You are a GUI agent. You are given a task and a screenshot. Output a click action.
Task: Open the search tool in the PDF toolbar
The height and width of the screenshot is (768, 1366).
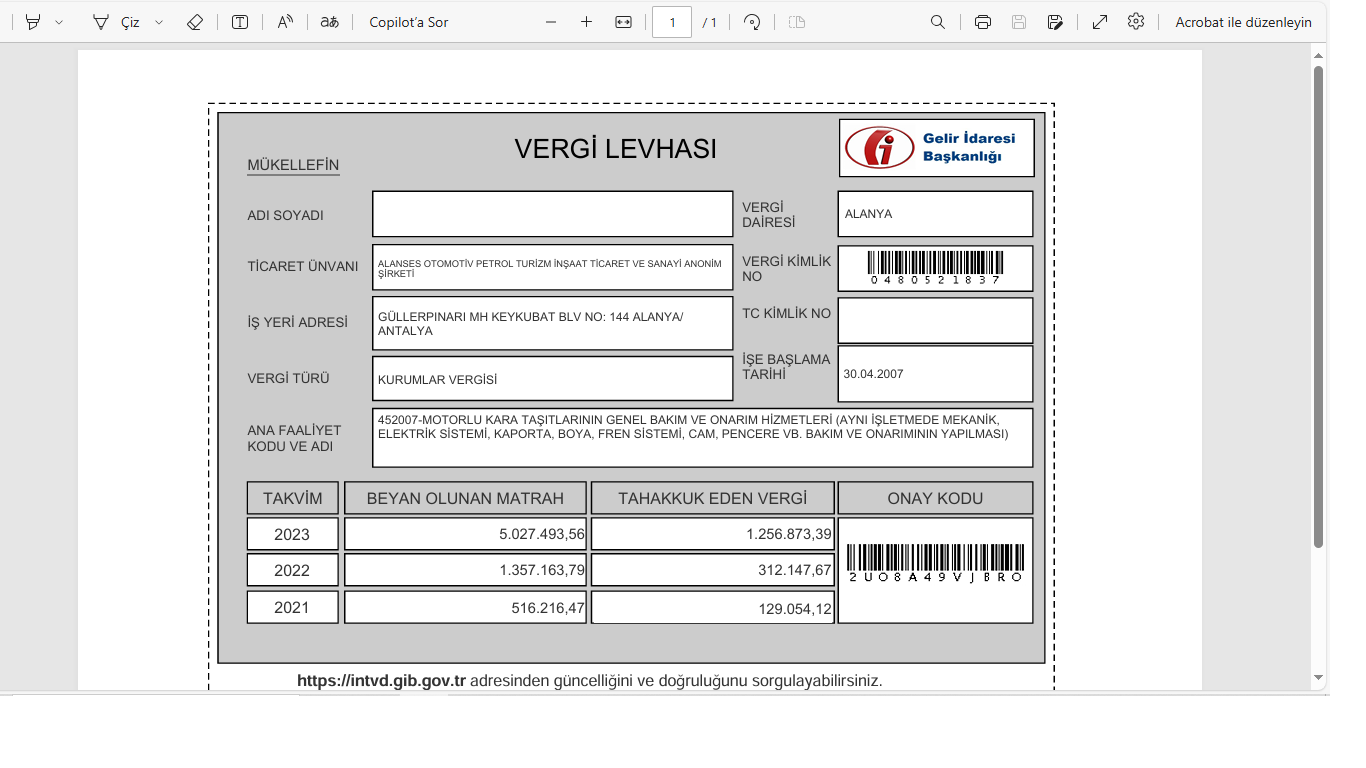click(938, 22)
